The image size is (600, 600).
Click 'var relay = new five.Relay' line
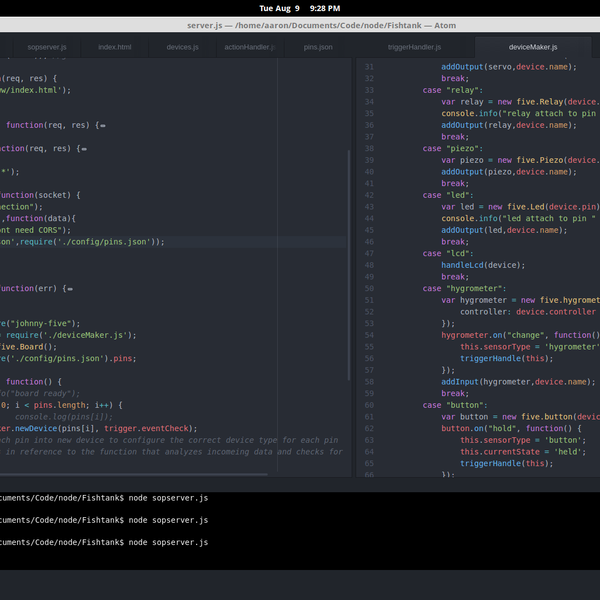[520, 102]
